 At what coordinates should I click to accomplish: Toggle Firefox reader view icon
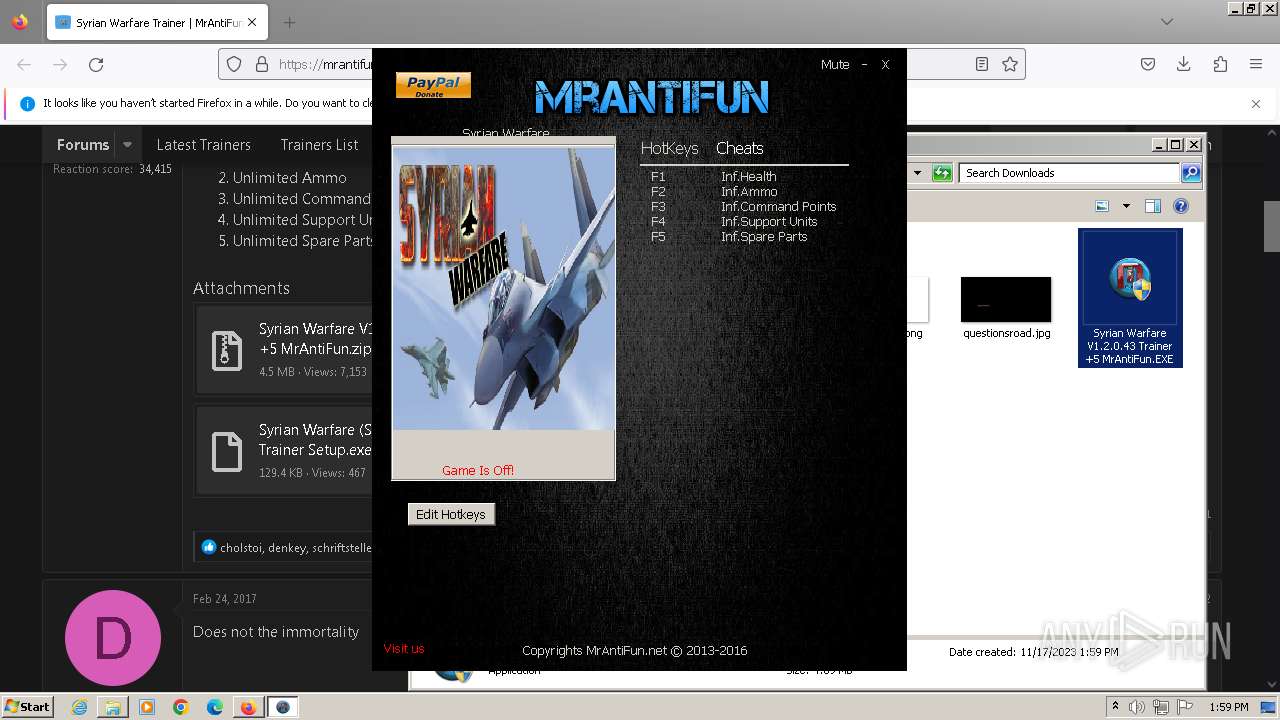[x=982, y=64]
